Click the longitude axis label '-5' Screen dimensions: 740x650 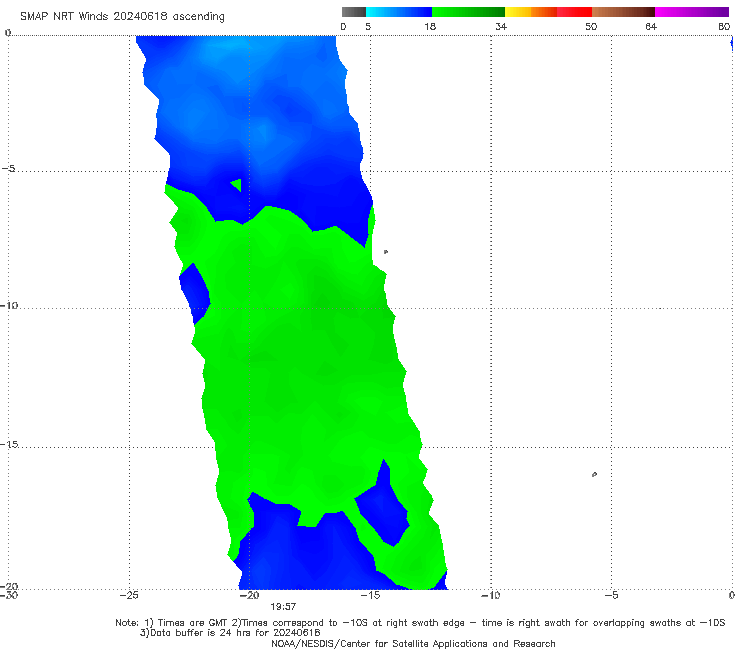(x=611, y=595)
